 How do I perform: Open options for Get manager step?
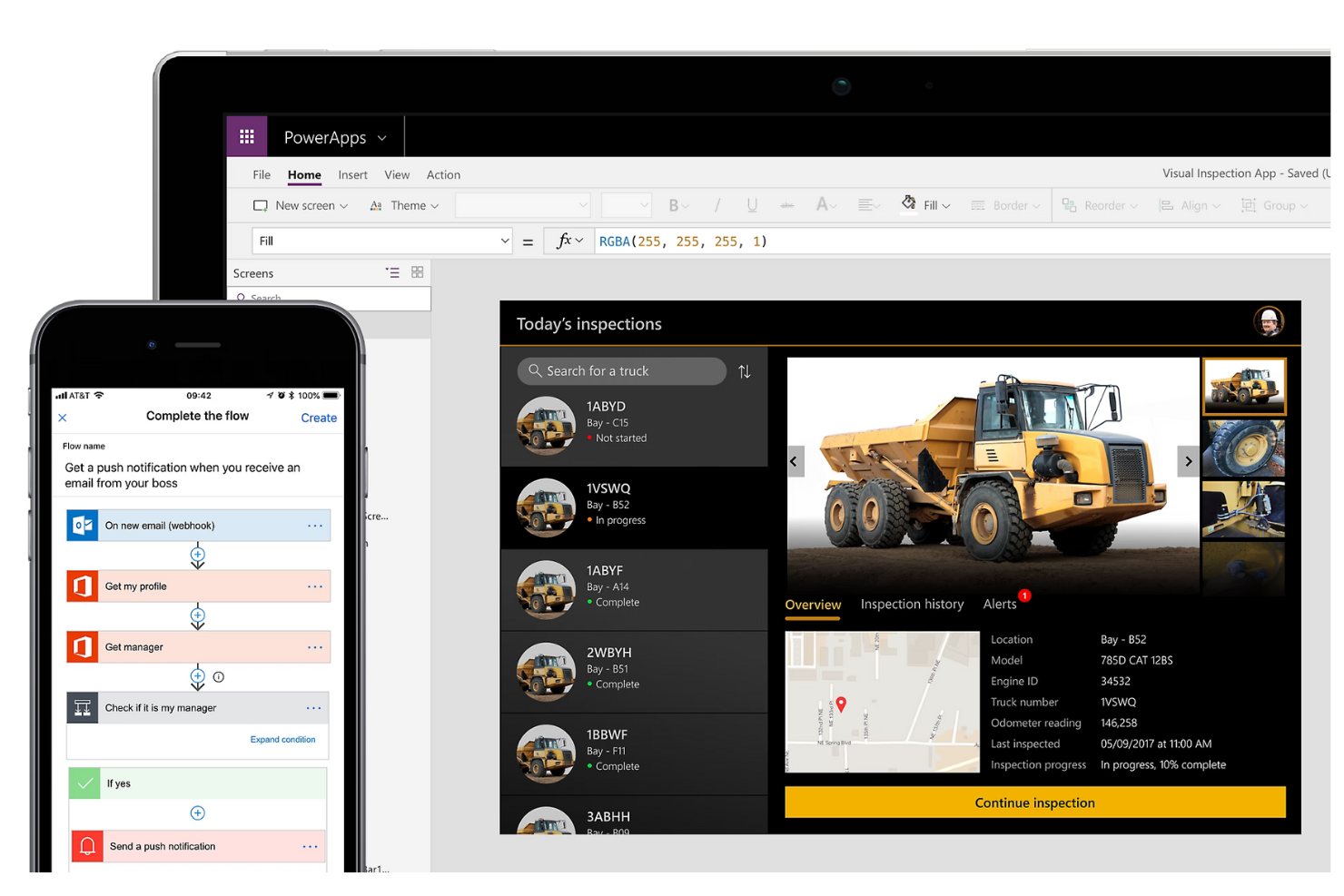315,647
